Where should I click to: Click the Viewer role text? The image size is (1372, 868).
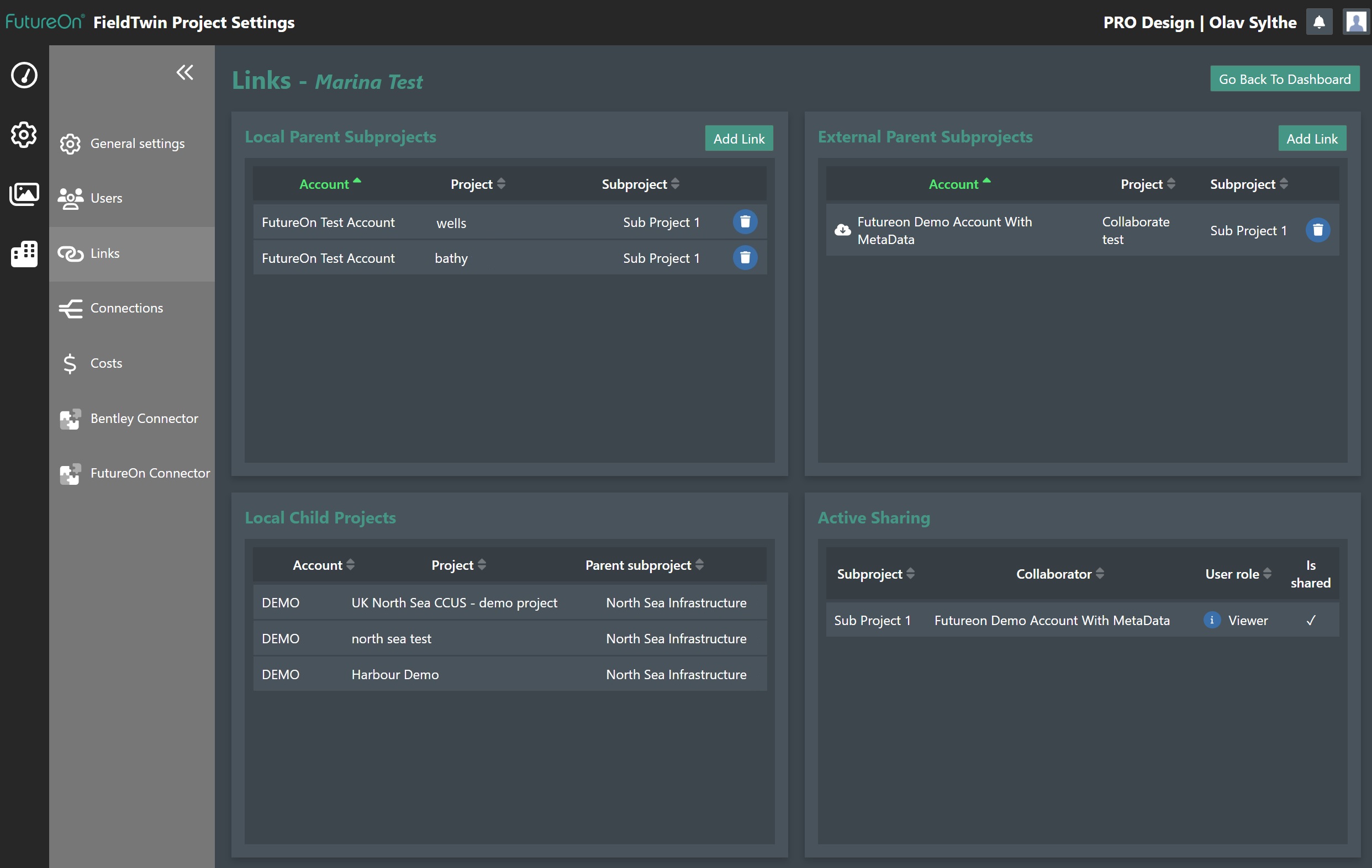(x=1248, y=620)
